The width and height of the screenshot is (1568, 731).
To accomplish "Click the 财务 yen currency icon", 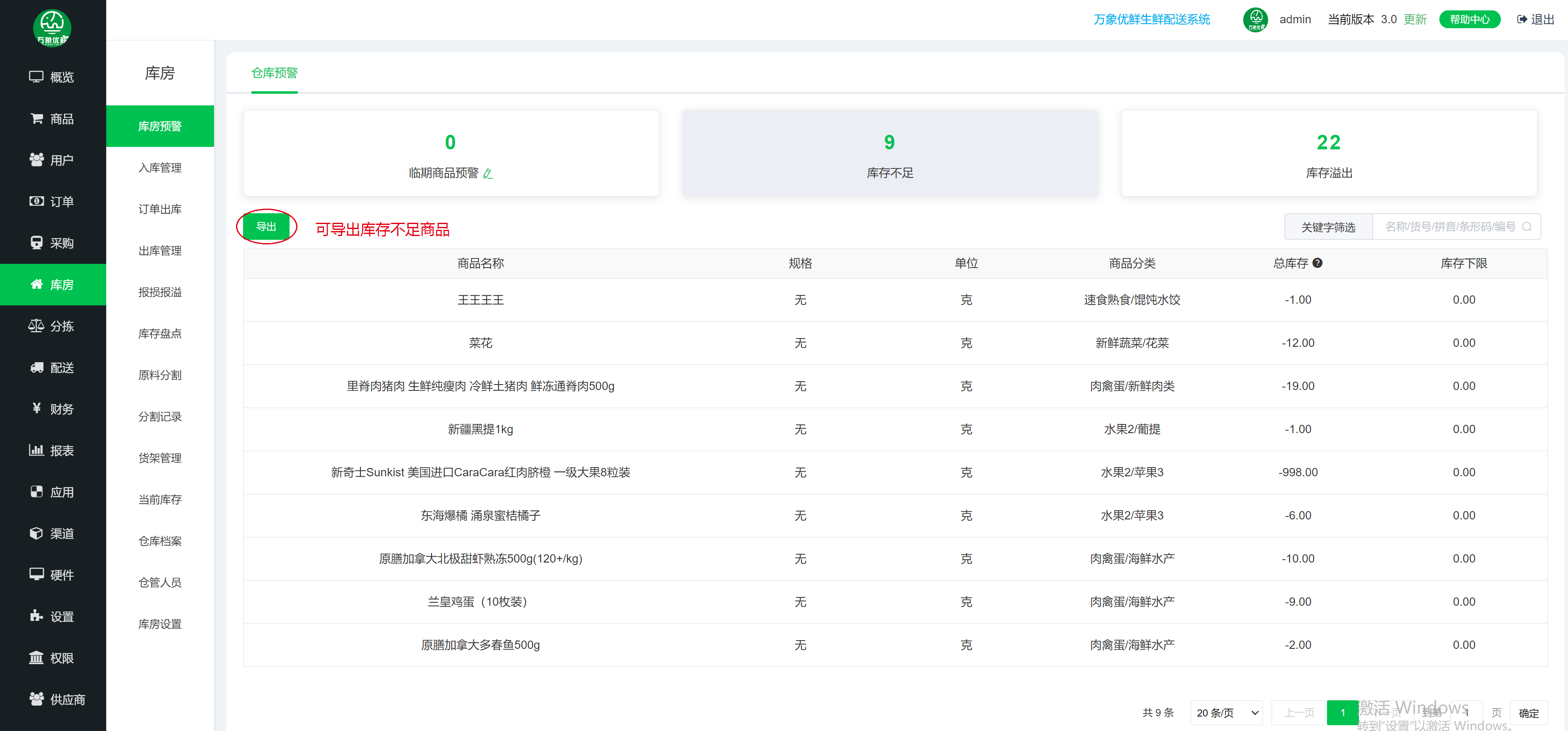I will [x=37, y=408].
